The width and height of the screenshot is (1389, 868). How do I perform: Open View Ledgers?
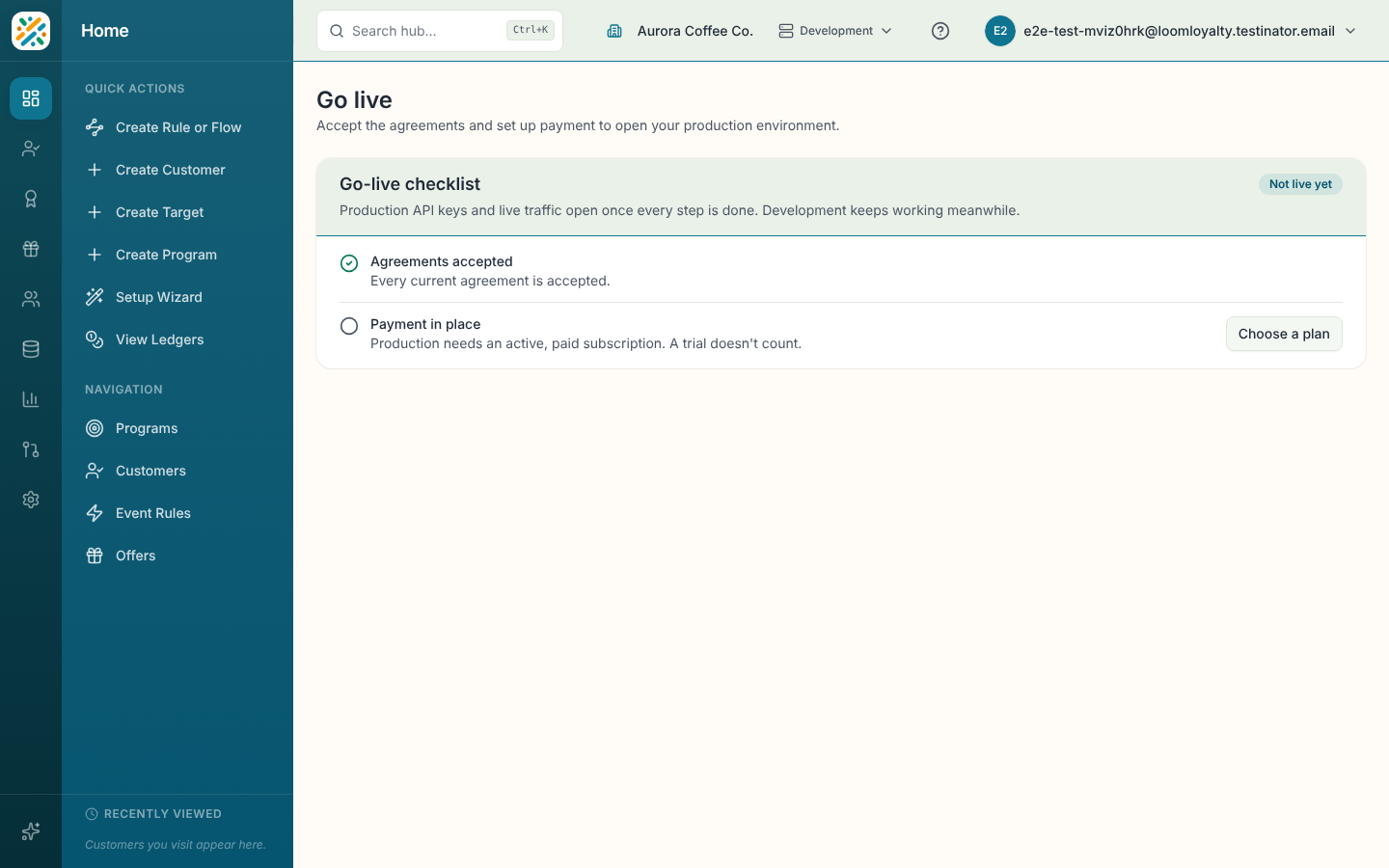pos(177,339)
